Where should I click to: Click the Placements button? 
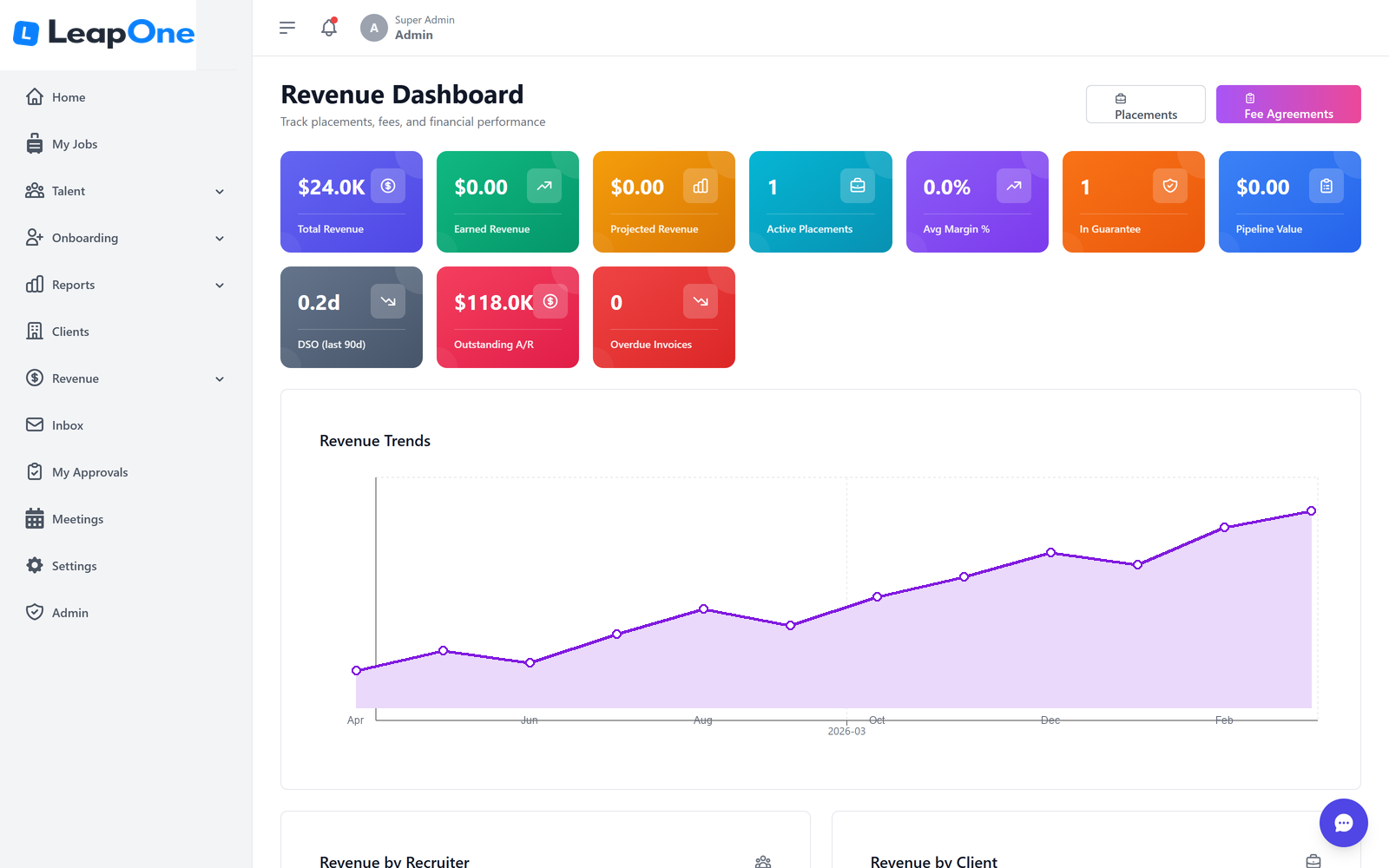pyautogui.click(x=1146, y=104)
